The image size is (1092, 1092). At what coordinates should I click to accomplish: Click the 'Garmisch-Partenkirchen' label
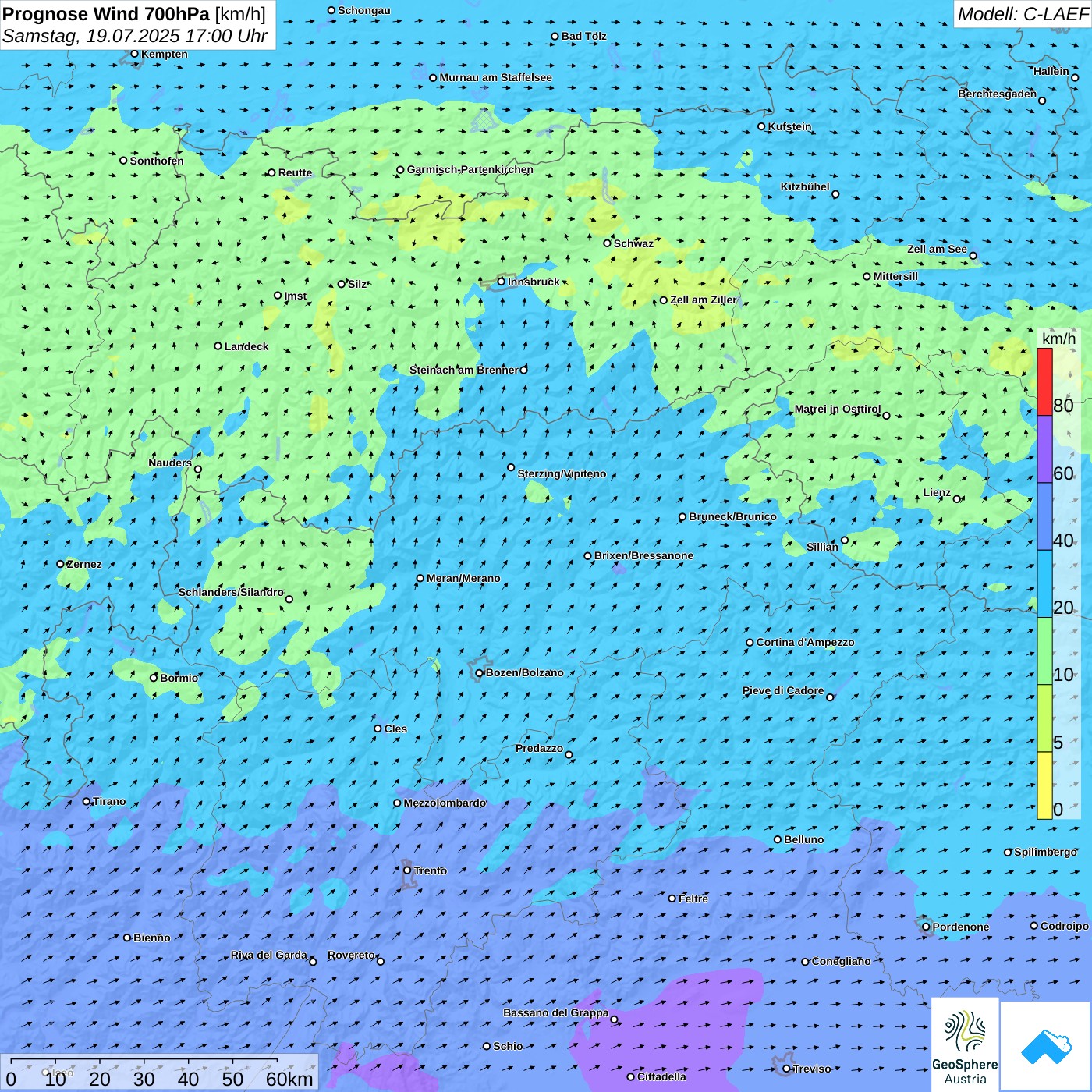[470, 169]
